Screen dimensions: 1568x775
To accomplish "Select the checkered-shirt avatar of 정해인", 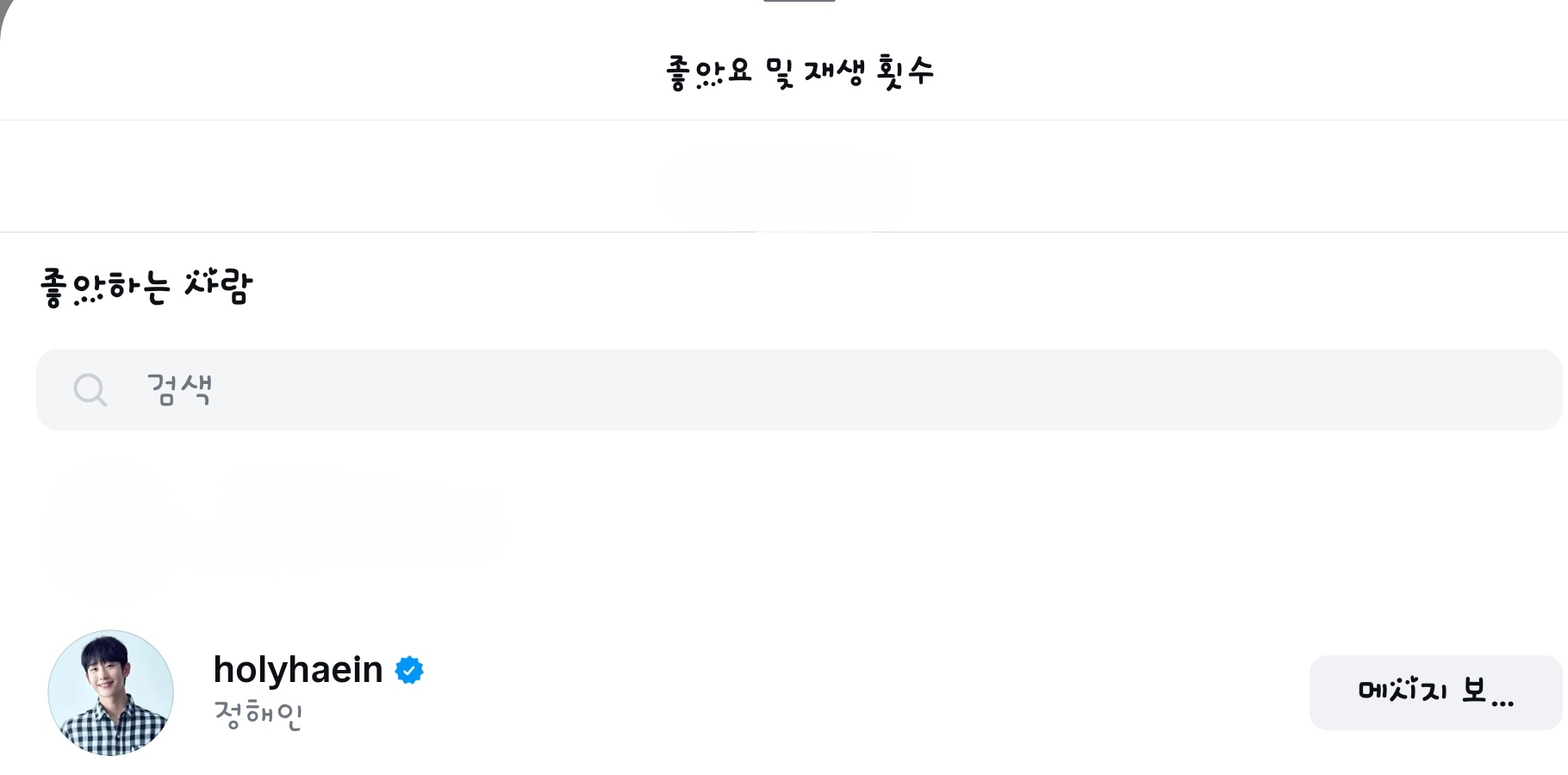I will (x=111, y=692).
